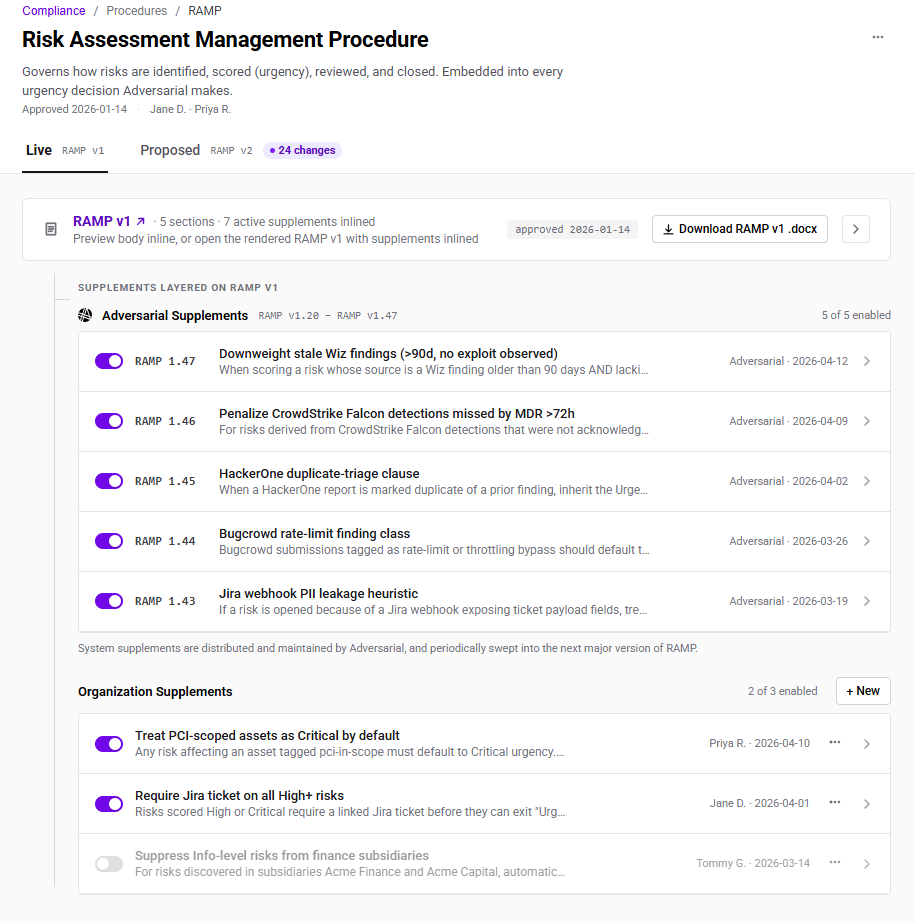Click the RAMP 1.47 version label
The width and height of the screenshot is (915, 923).
[165, 361]
